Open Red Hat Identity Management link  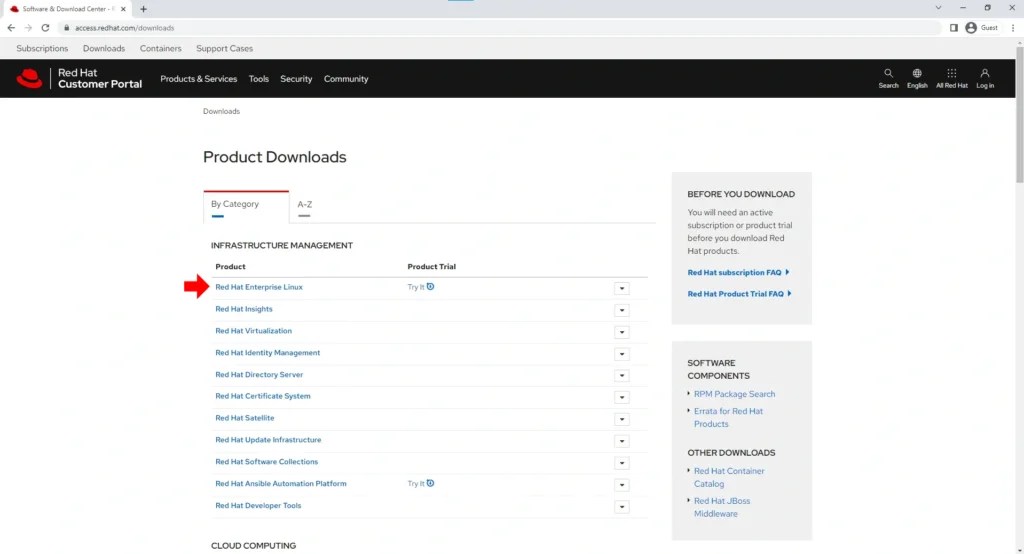[267, 353]
